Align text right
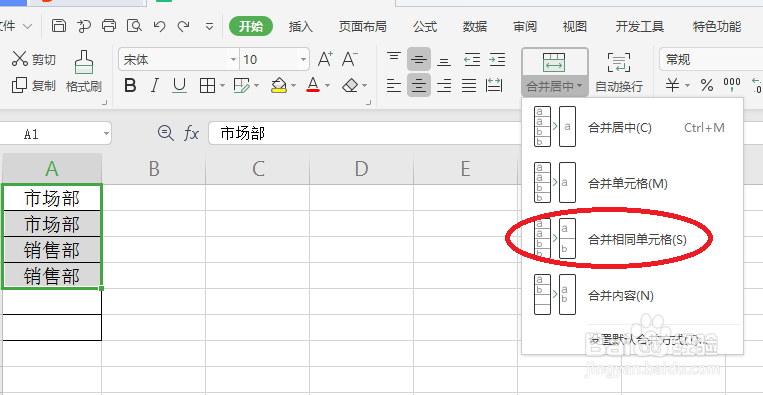The height and width of the screenshot is (395, 763). pyautogui.click(x=444, y=86)
